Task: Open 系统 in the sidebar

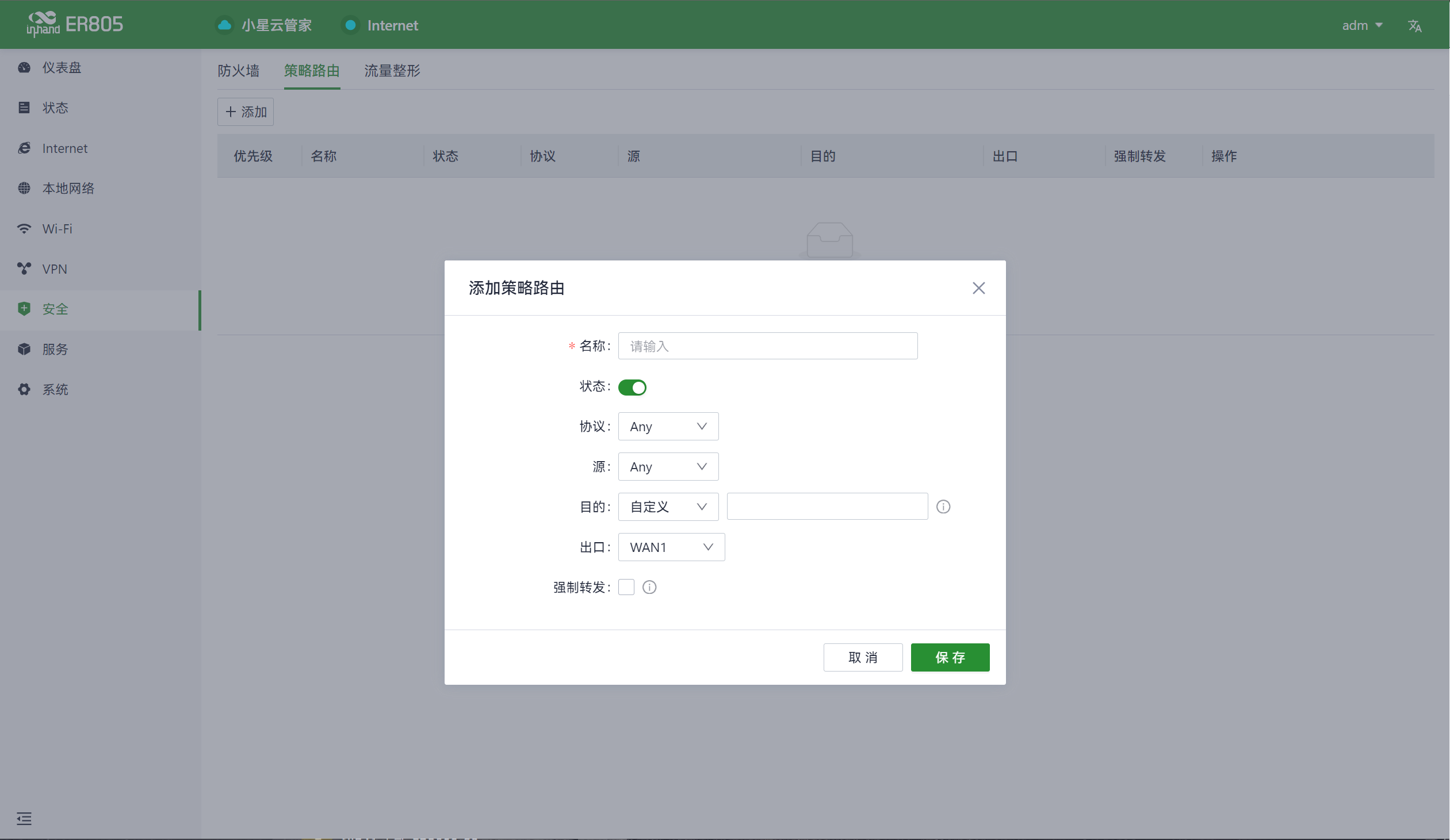Action: click(x=101, y=389)
